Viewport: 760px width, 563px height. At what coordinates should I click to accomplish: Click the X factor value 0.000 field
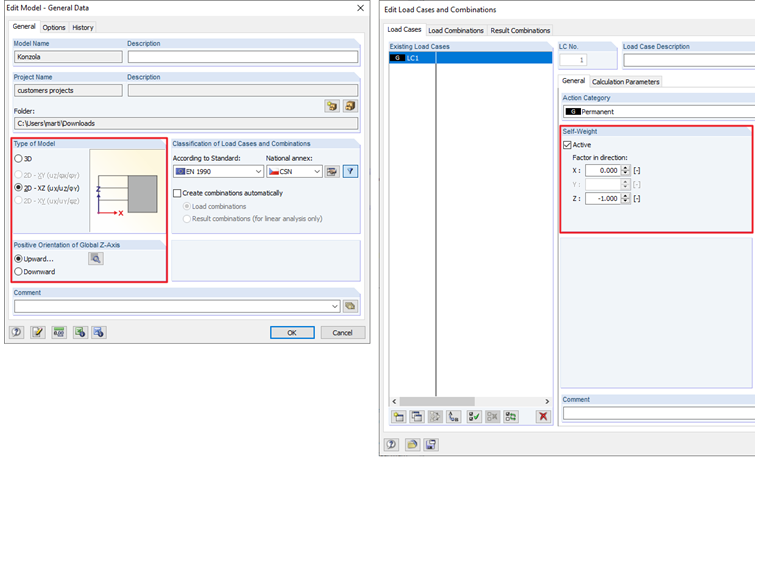(x=603, y=171)
